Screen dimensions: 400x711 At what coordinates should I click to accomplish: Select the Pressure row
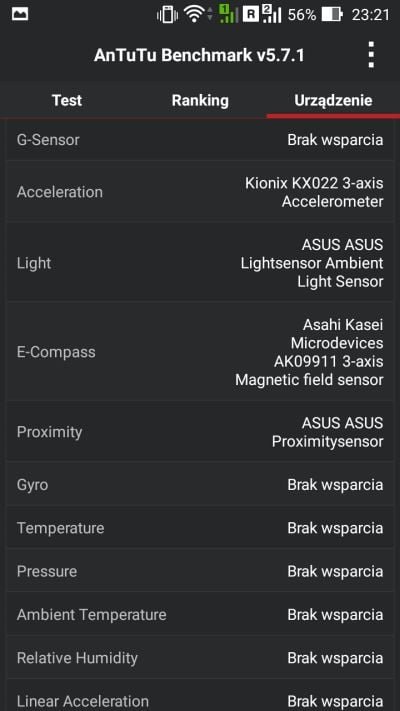click(200, 571)
